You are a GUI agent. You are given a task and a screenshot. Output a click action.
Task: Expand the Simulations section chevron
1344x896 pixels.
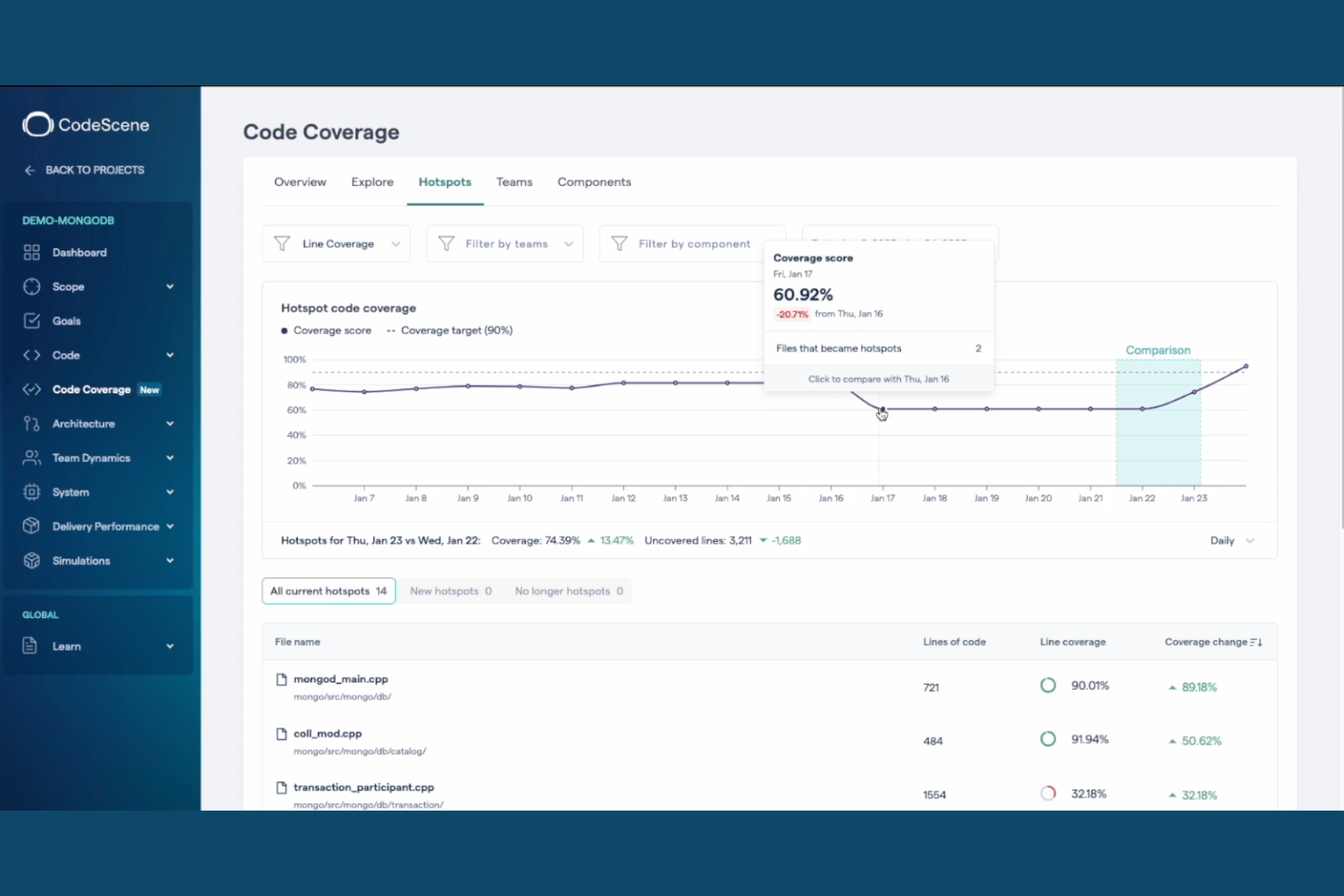(x=170, y=561)
